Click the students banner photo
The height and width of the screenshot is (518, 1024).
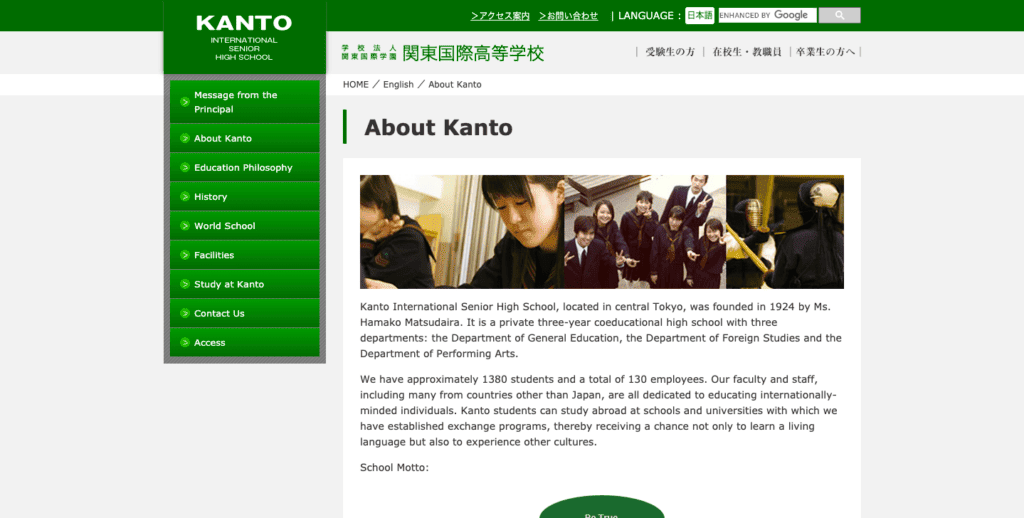601,232
